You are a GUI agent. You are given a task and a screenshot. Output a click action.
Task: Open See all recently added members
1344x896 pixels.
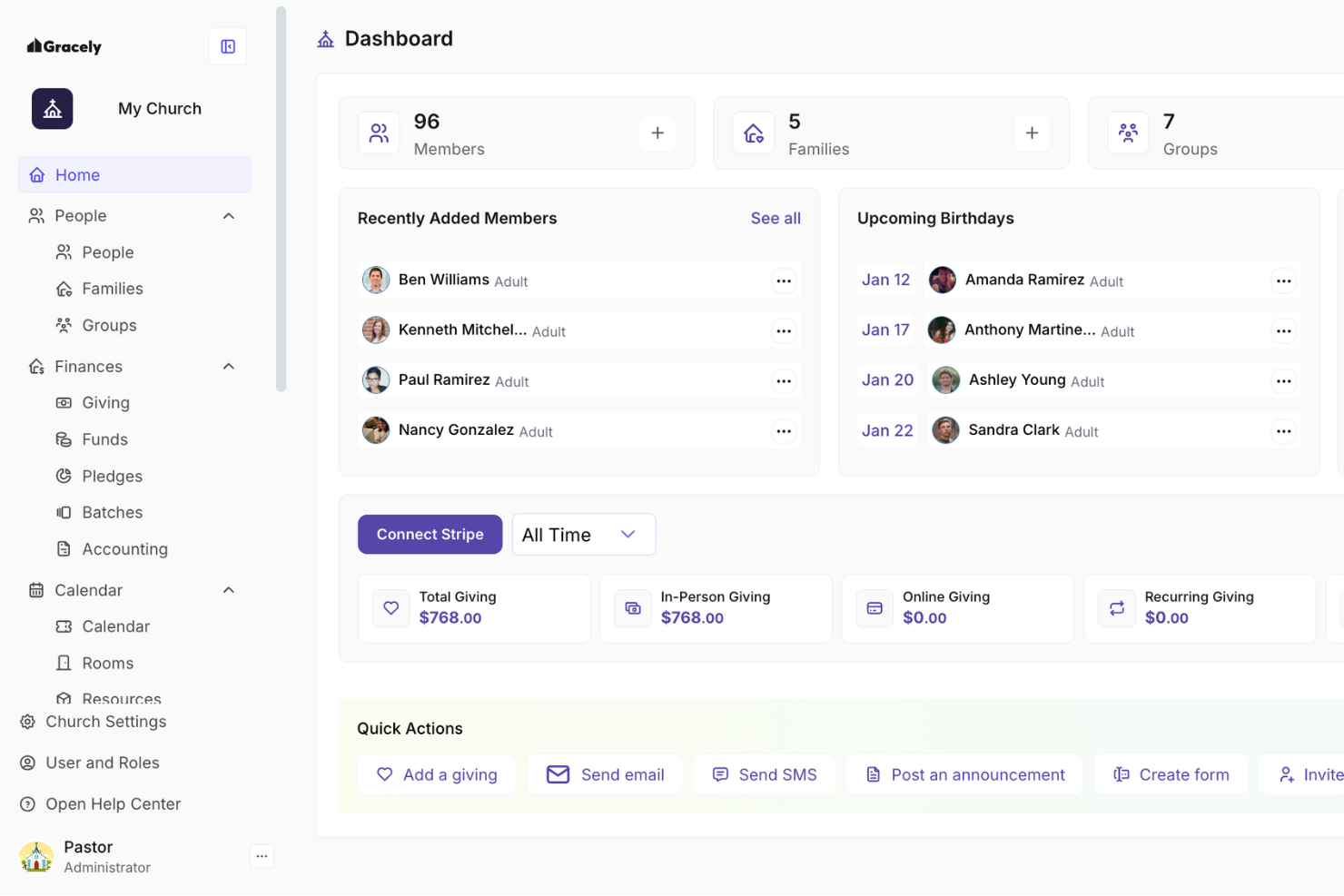[x=776, y=218]
